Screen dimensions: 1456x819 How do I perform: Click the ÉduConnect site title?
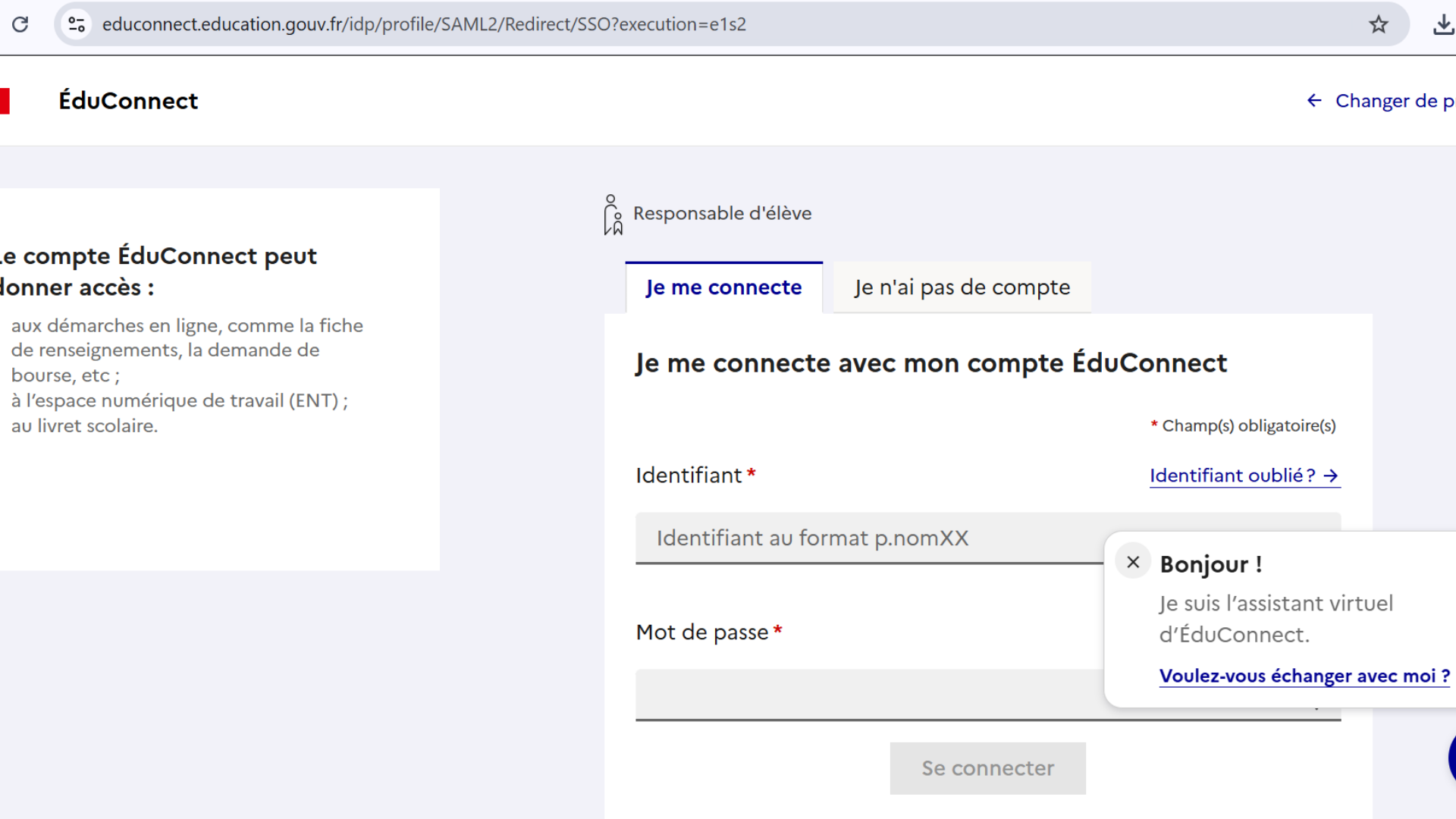coord(128,101)
